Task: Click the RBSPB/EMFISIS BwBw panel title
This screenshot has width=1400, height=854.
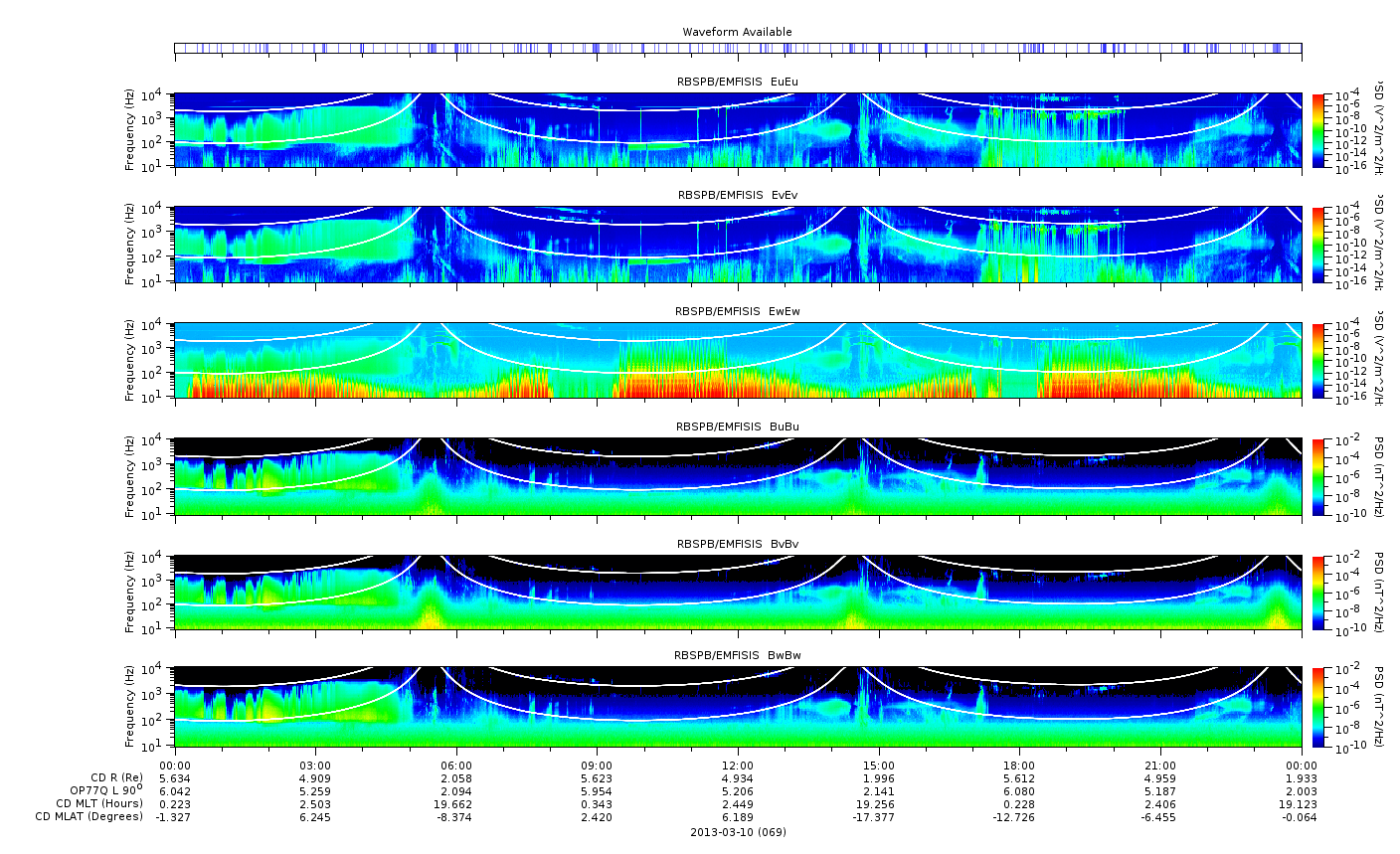Action: pyautogui.click(x=738, y=655)
